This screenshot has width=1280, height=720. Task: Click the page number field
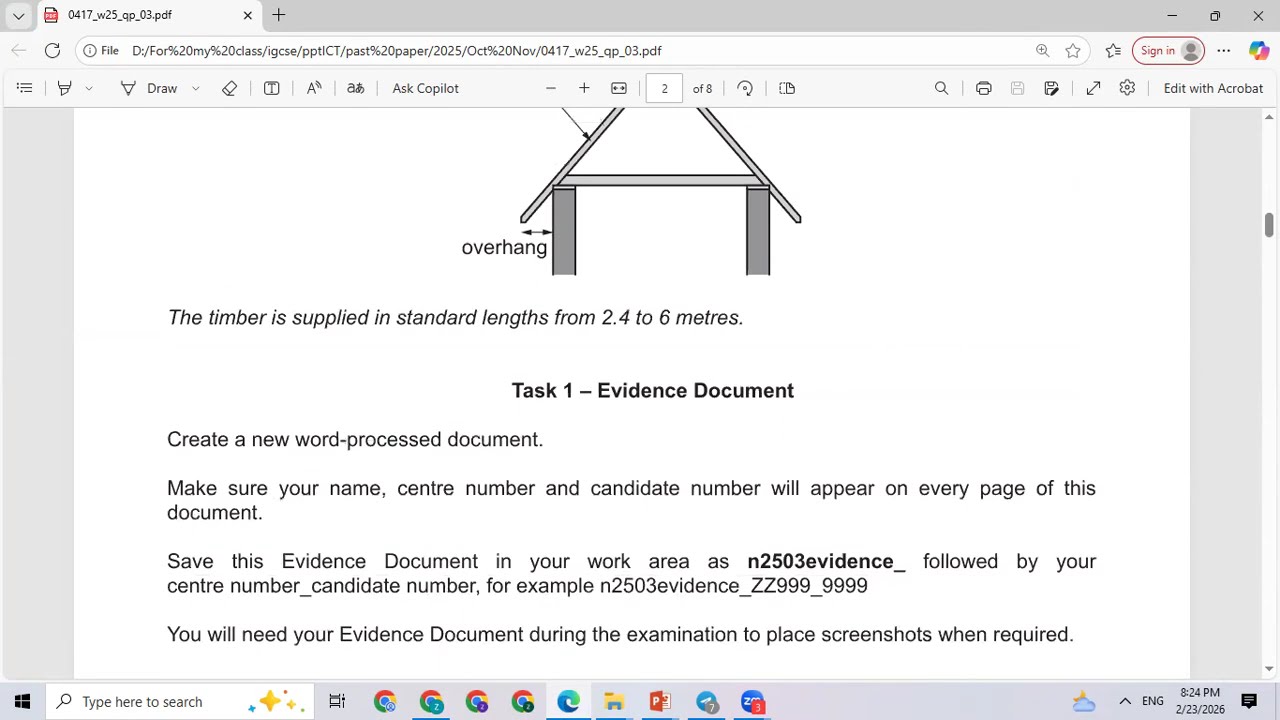pyautogui.click(x=664, y=88)
